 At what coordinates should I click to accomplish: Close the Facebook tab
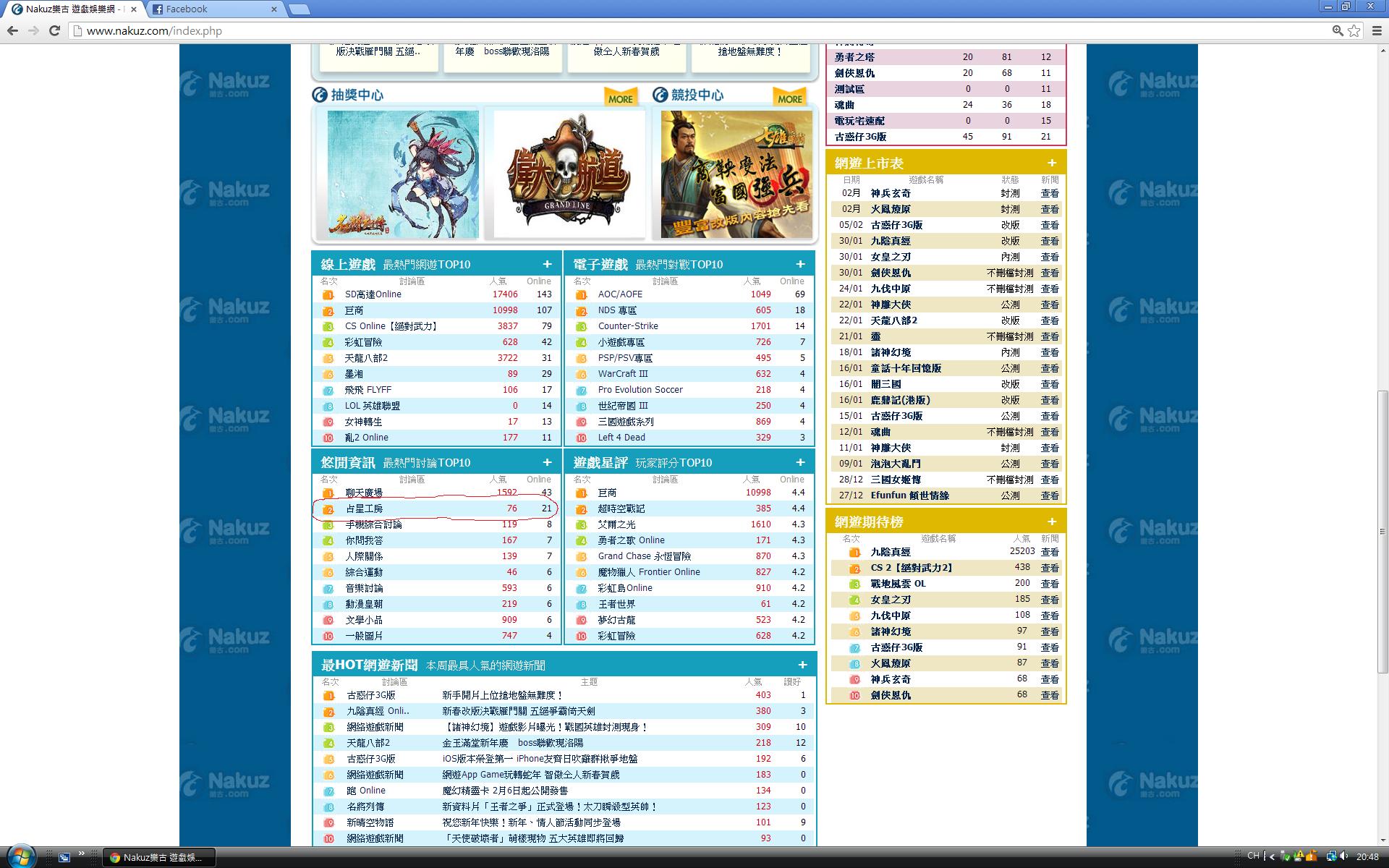(274, 9)
